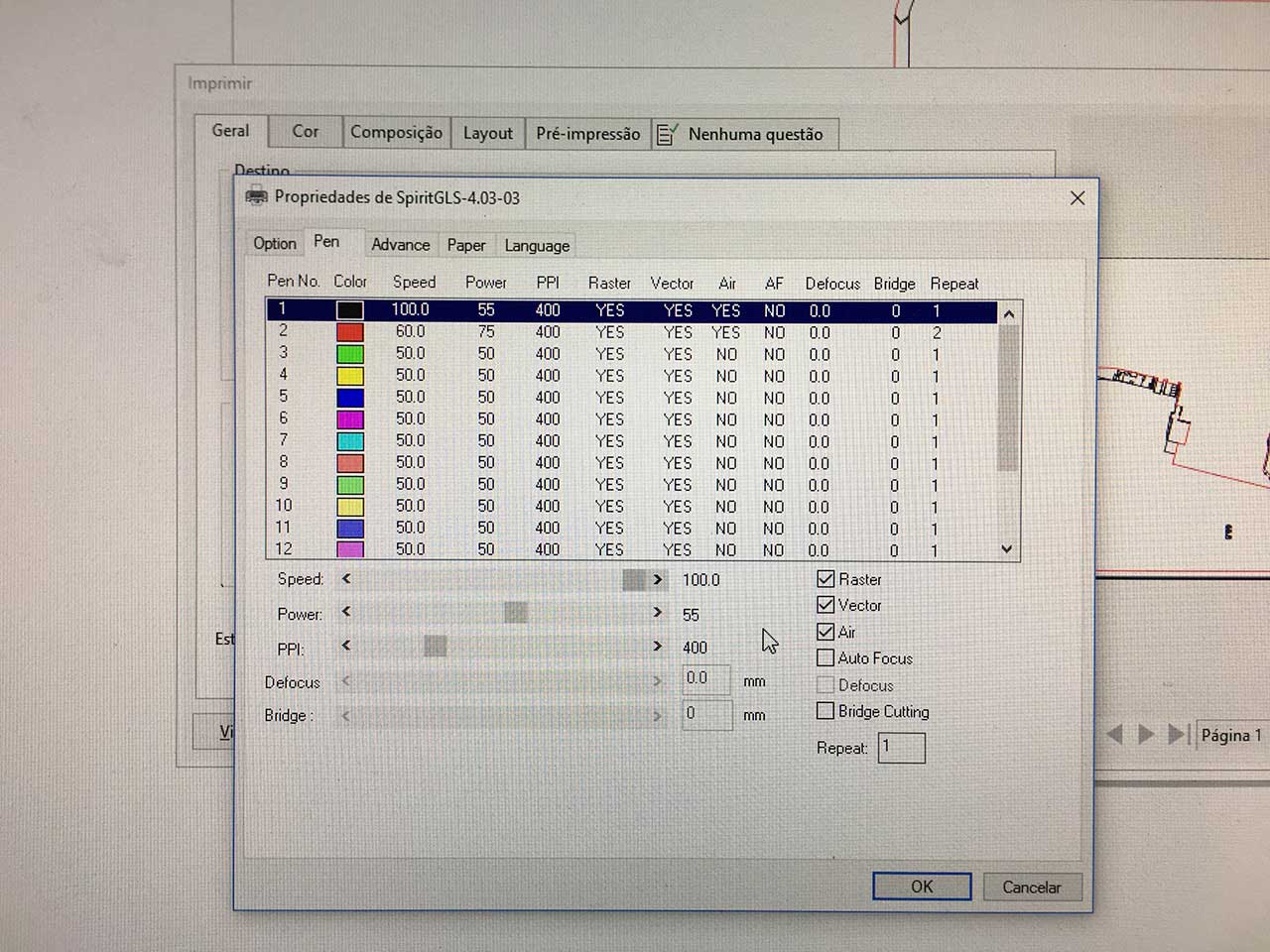Viewport: 1270px width, 952px height.
Task: Select the magenta color swatch of pen 6
Action: [x=349, y=419]
